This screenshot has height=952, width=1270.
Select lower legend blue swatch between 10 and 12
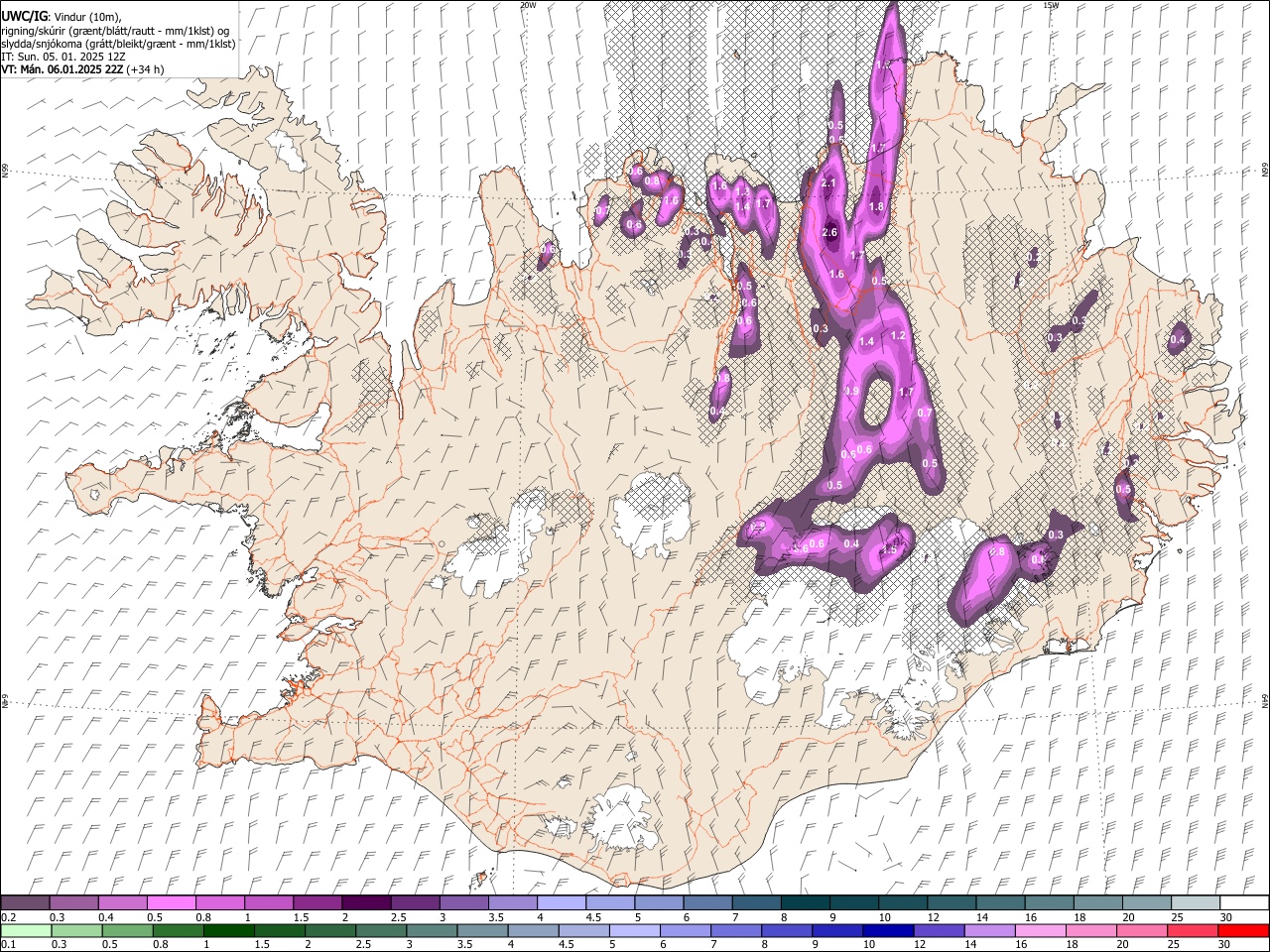pyautogui.click(x=889, y=931)
